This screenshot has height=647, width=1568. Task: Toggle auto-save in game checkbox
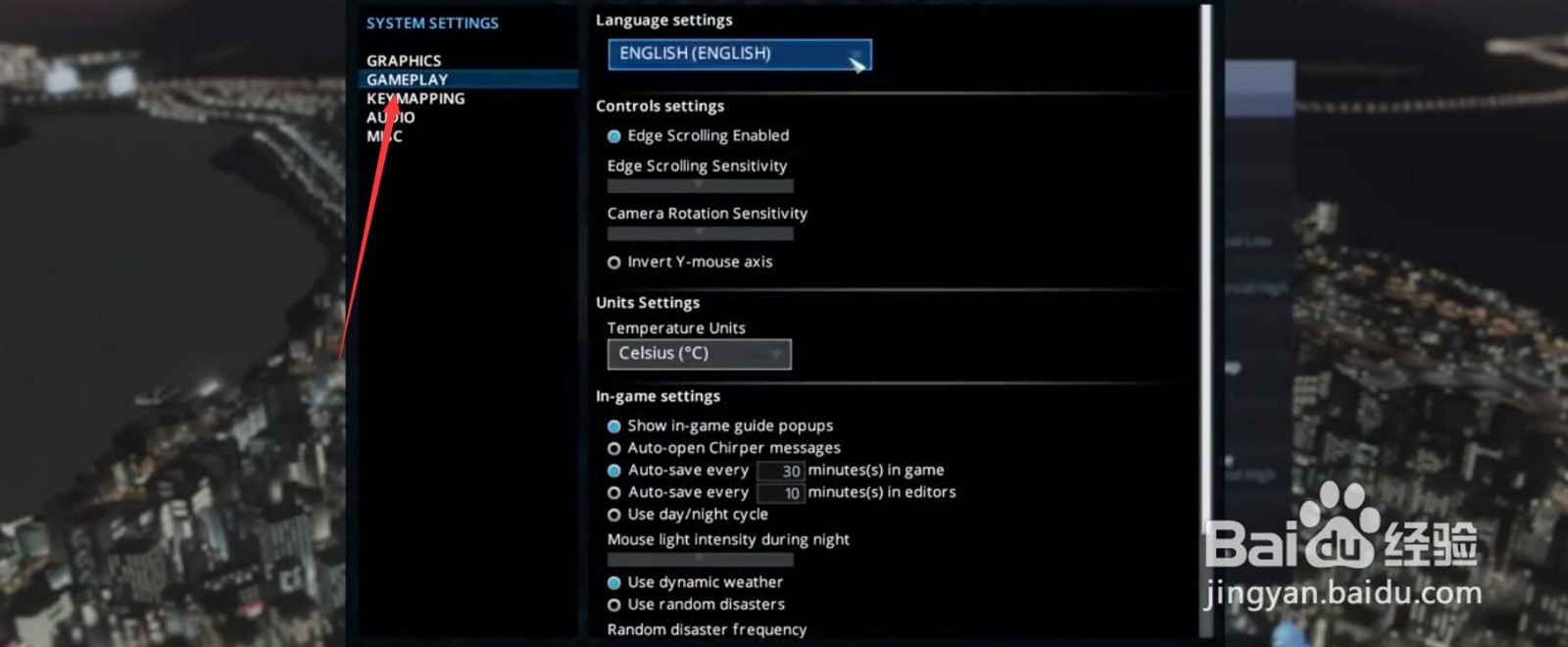(614, 471)
